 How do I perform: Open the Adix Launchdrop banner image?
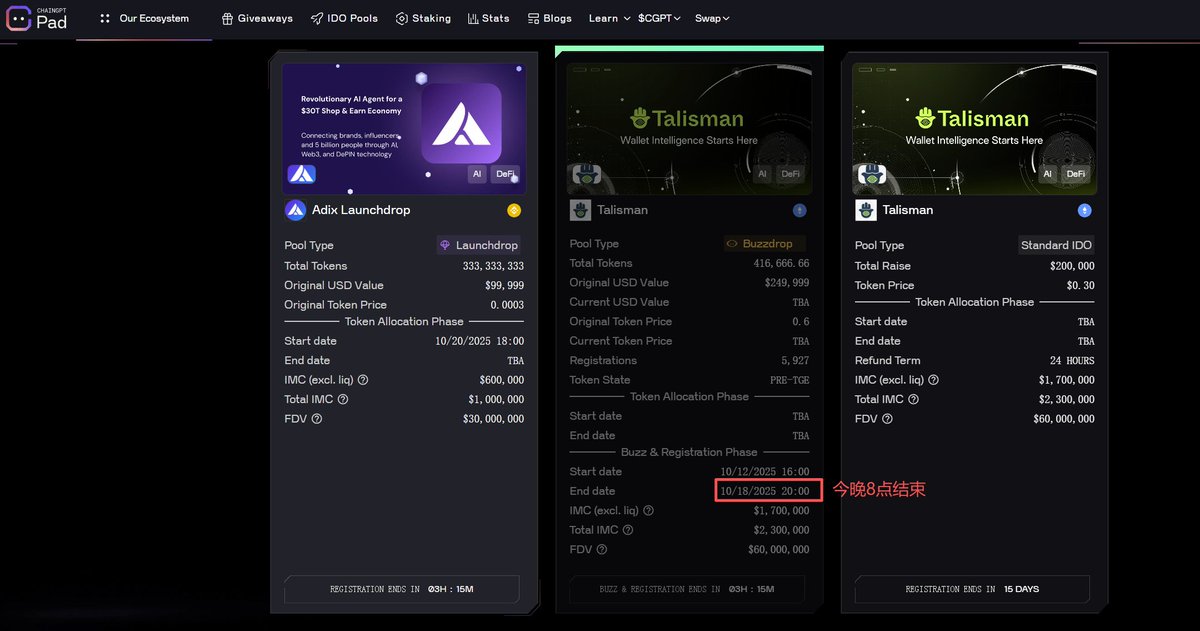pyautogui.click(x=404, y=128)
